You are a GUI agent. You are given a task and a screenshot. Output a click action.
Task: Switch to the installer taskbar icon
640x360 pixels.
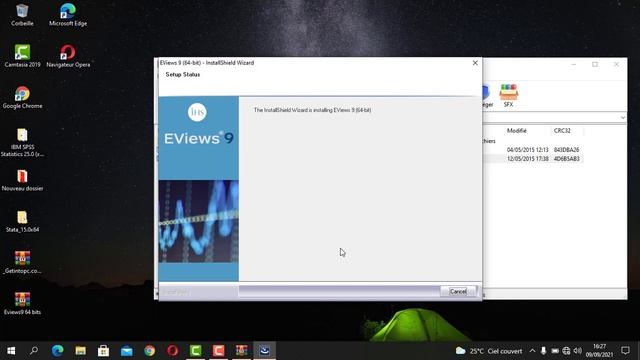click(264, 351)
